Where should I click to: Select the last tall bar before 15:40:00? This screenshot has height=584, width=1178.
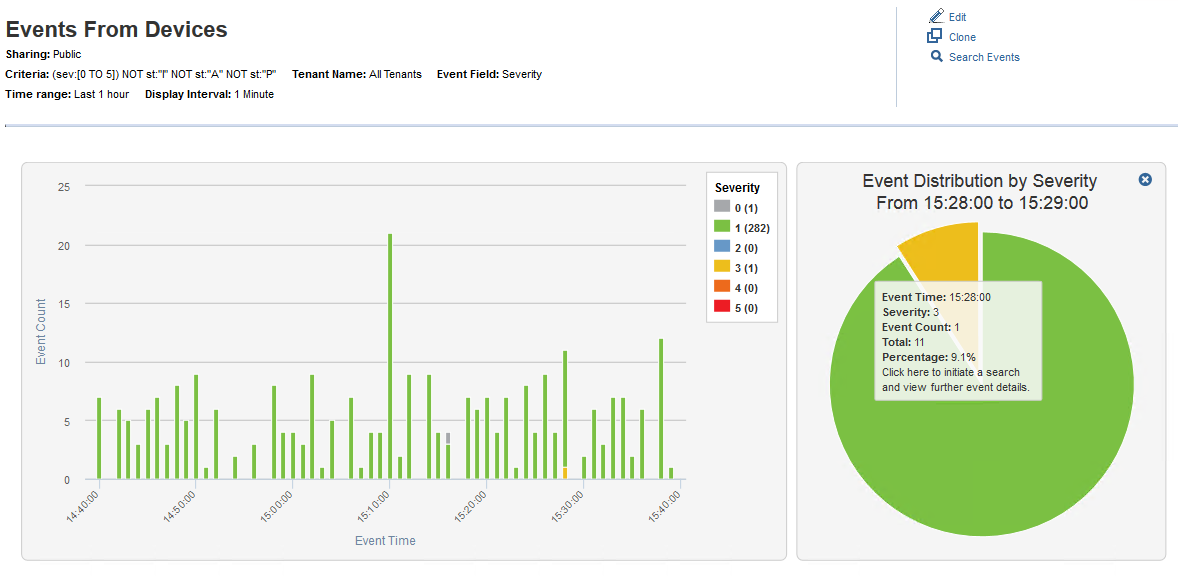click(x=661, y=410)
